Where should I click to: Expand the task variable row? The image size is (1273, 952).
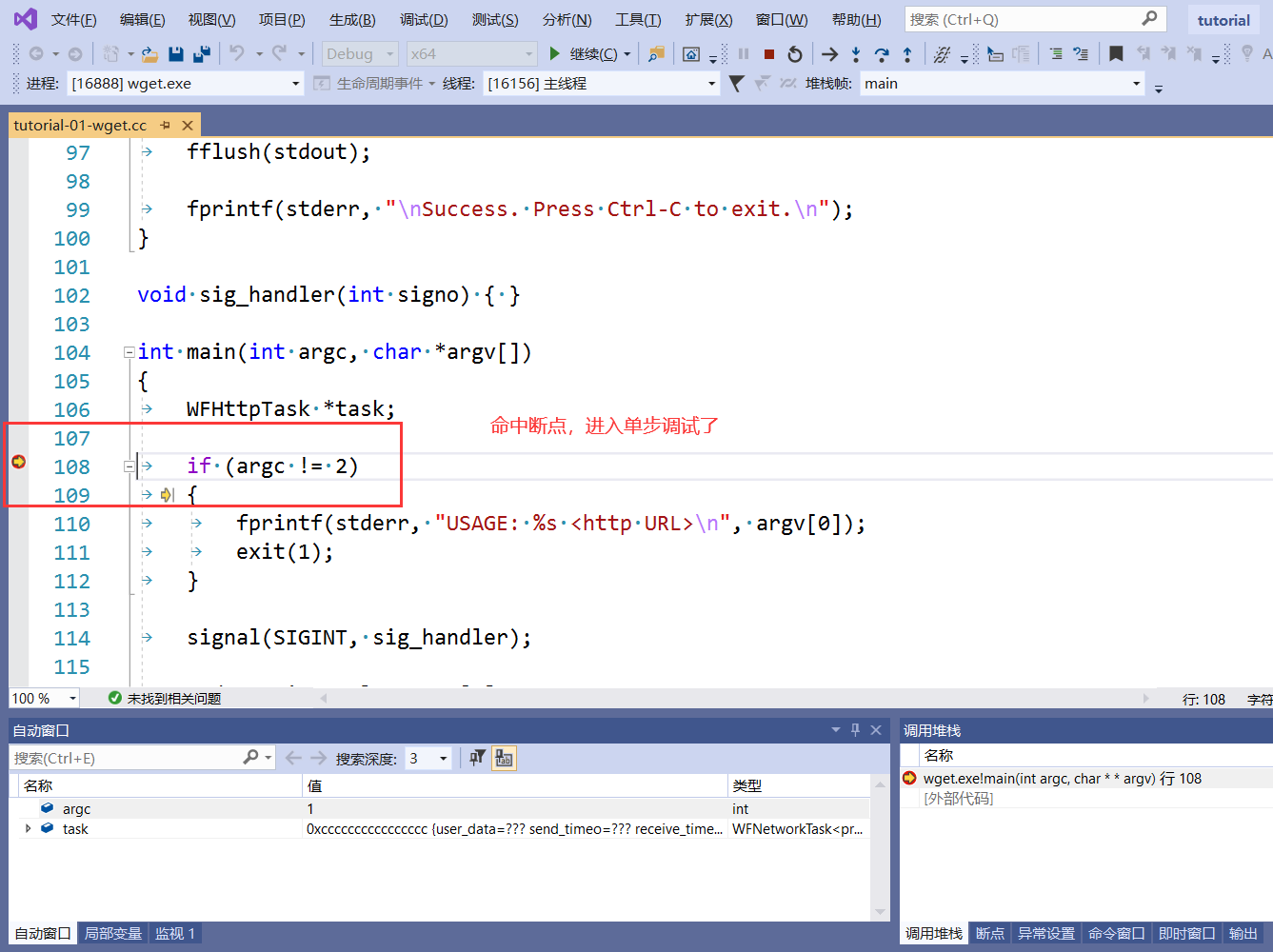pos(28,828)
